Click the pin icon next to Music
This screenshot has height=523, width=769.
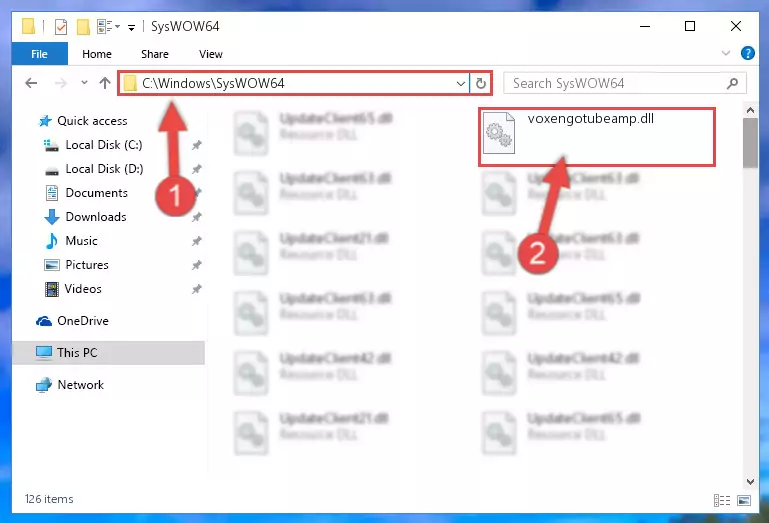tap(197, 241)
